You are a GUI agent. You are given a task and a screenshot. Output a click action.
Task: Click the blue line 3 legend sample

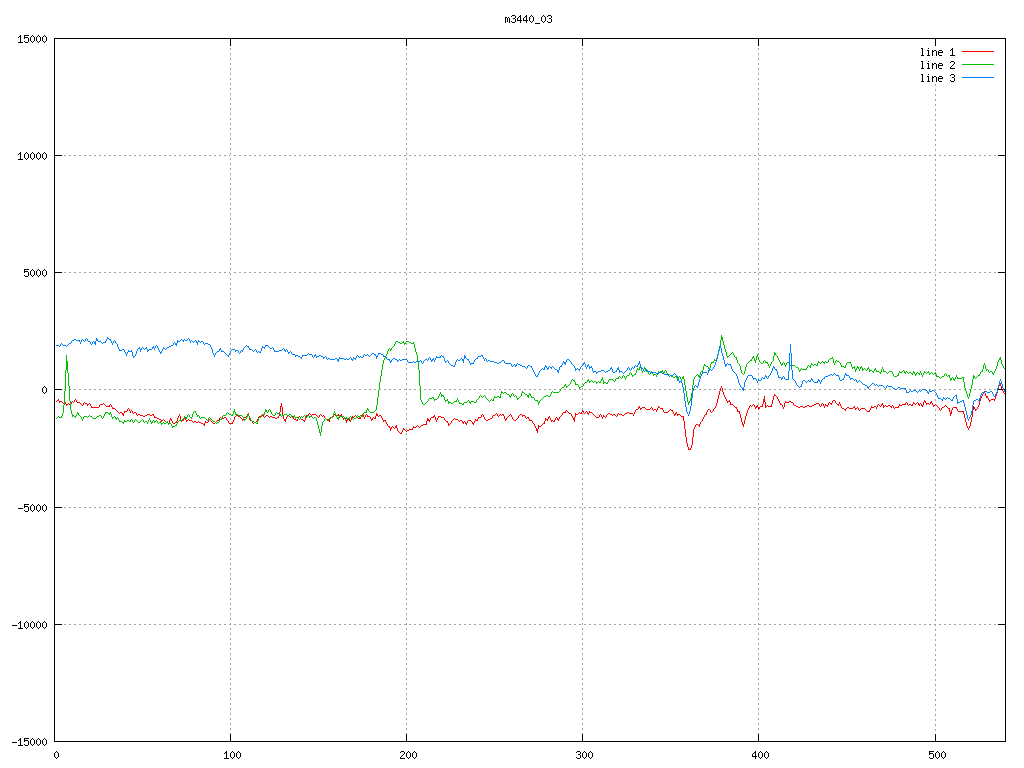978,78
